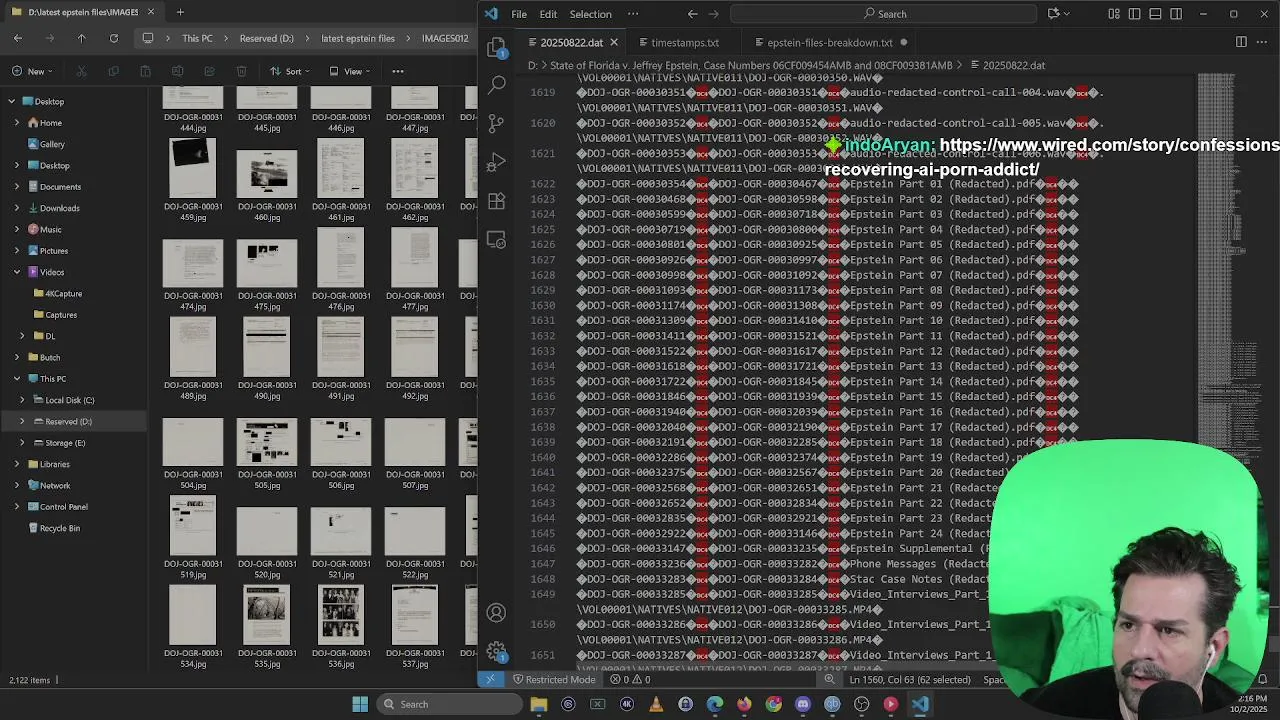Add a new File Explorer tab
This screenshot has width=1280, height=720.
(x=180, y=12)
